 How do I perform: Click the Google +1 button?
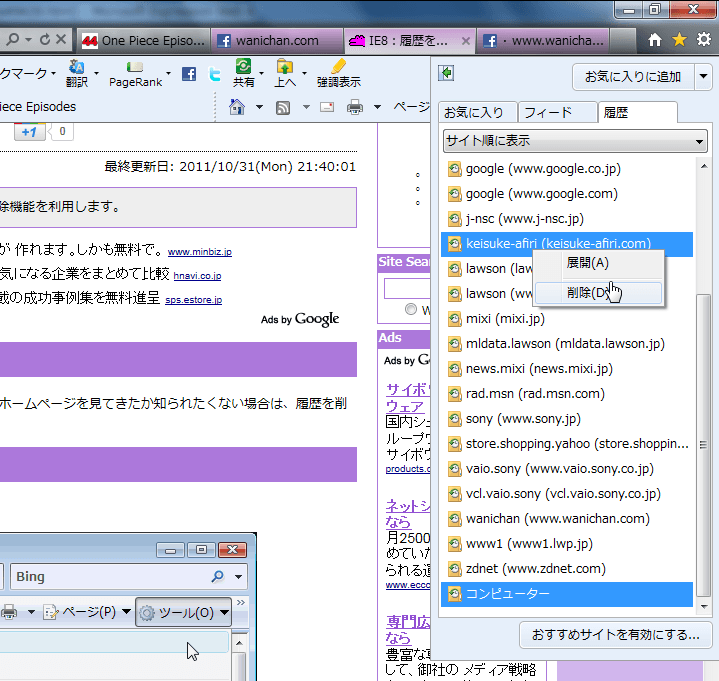coord(29,132)
